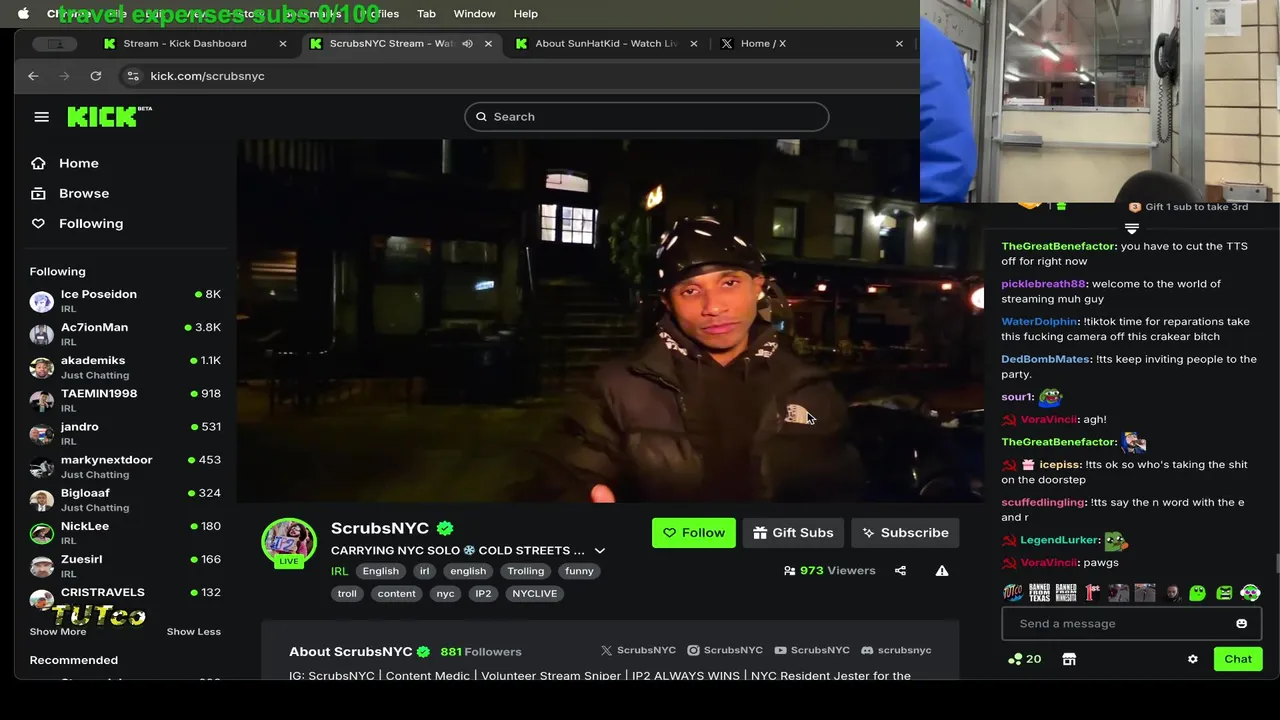Image resolution: width=1280 pixels, height=720 pixels.
Task: Open the hamburger sidebar menu
Action: click(41, 117)
